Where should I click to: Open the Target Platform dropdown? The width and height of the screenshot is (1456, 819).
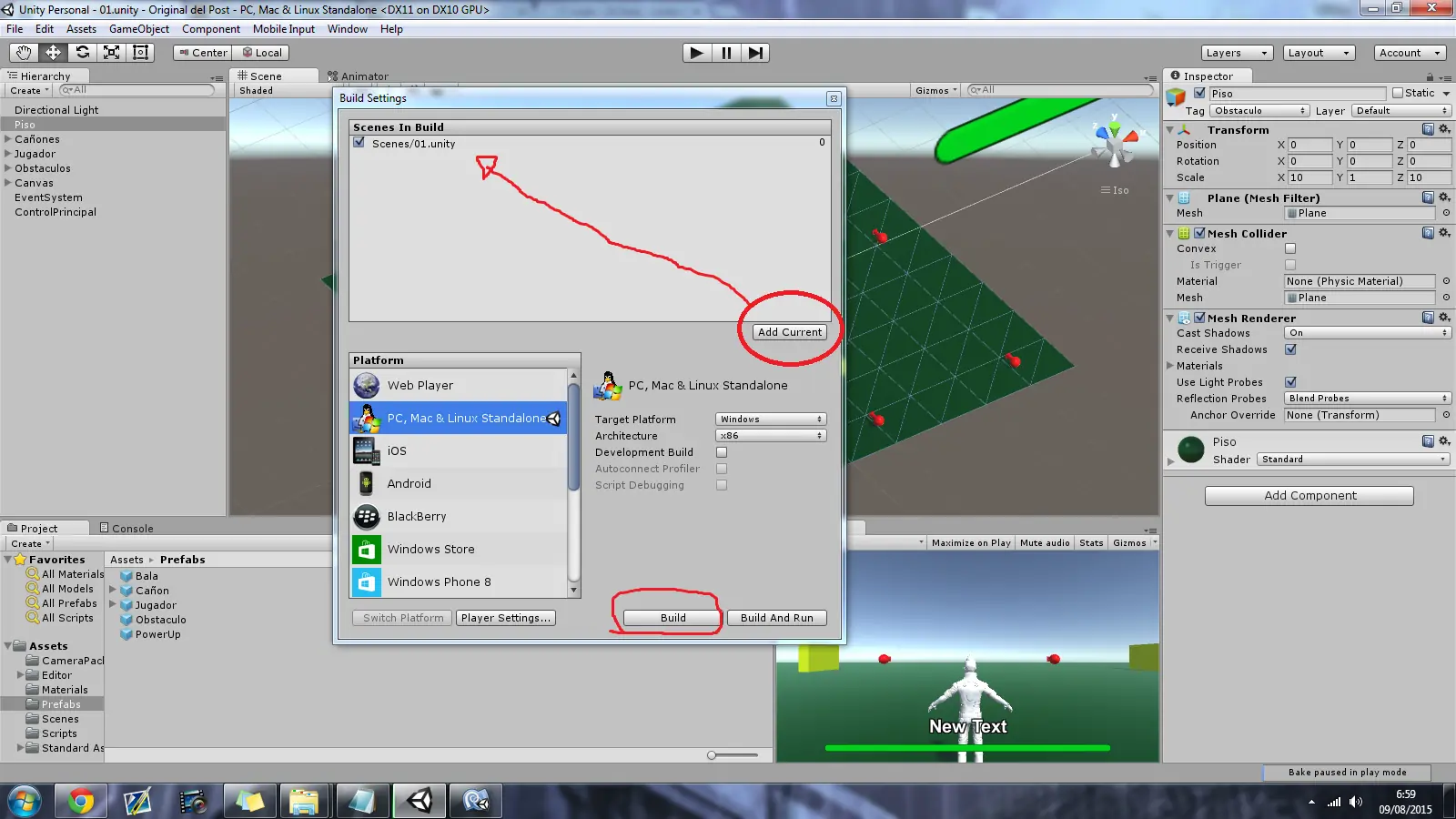[771, 420]
